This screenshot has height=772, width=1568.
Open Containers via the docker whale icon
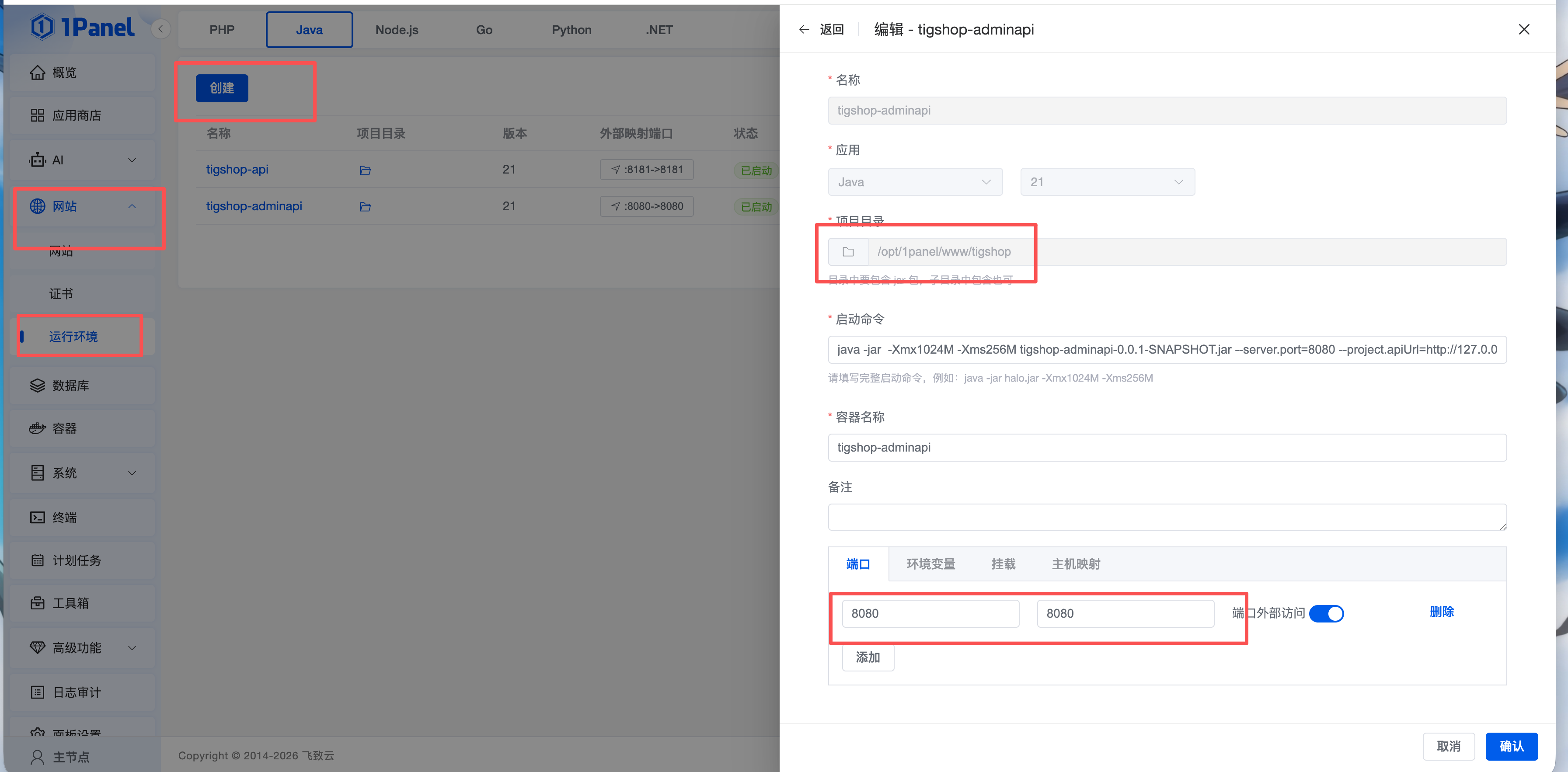point(37,429)
